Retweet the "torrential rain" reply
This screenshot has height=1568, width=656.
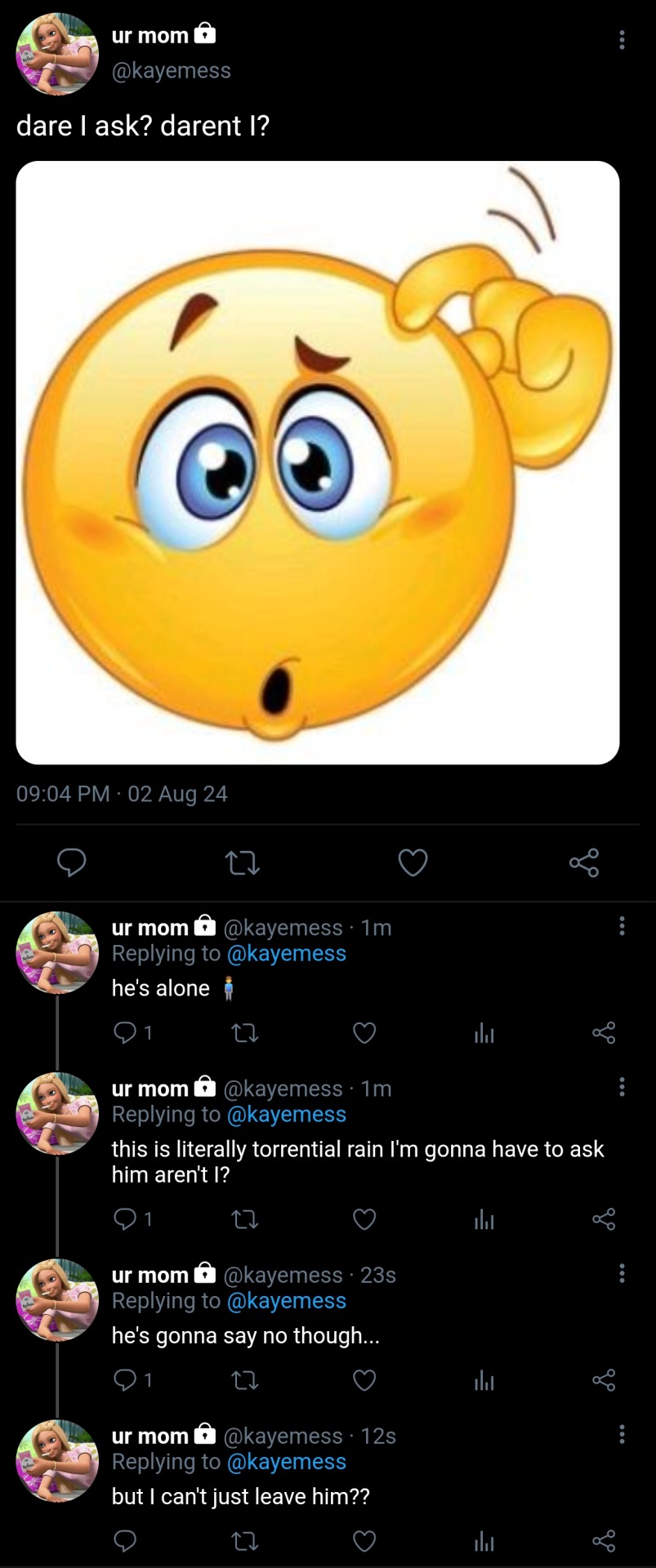[245, 1219]
